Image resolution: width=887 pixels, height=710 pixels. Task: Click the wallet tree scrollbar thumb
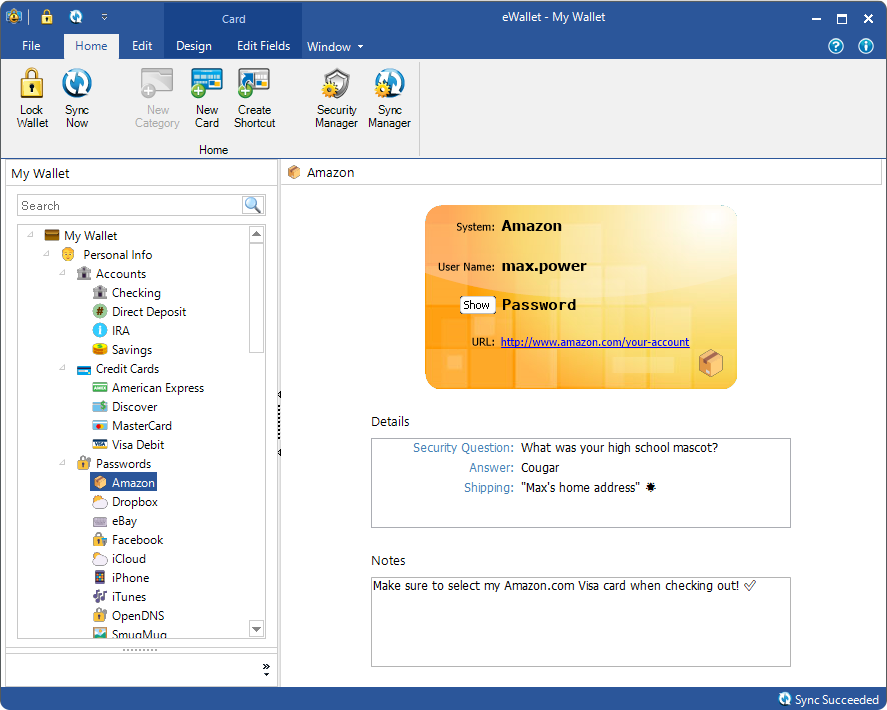tap(256, 298)
